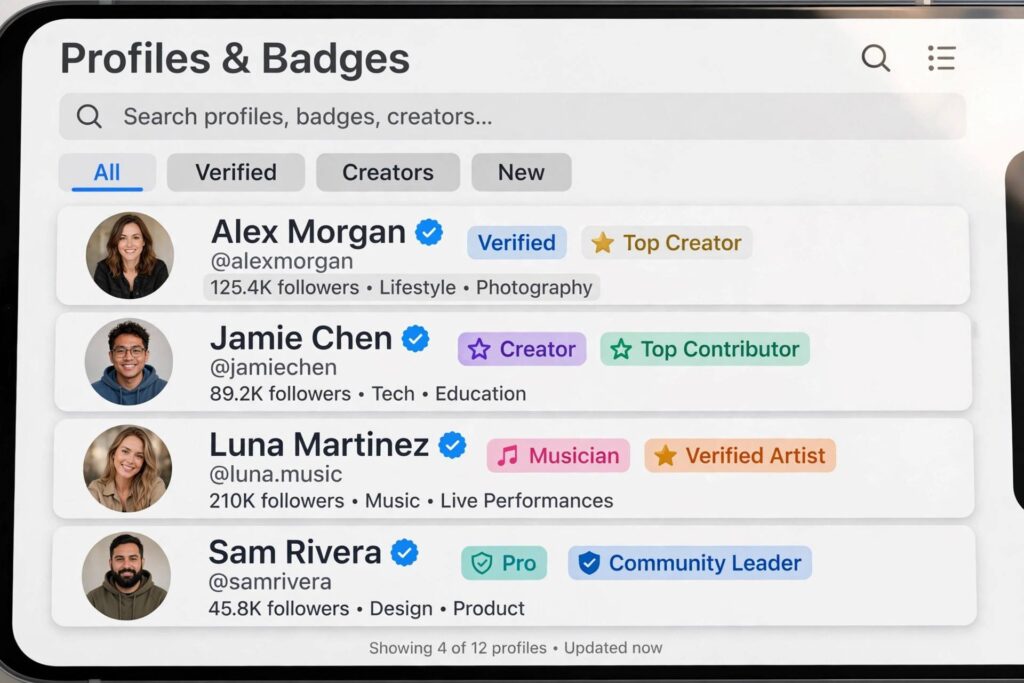Click '125.4K followers • Lifestyle • Photography' text
Image resolution: width=1024 pixels, height=683 pixels.
(401, 287)
